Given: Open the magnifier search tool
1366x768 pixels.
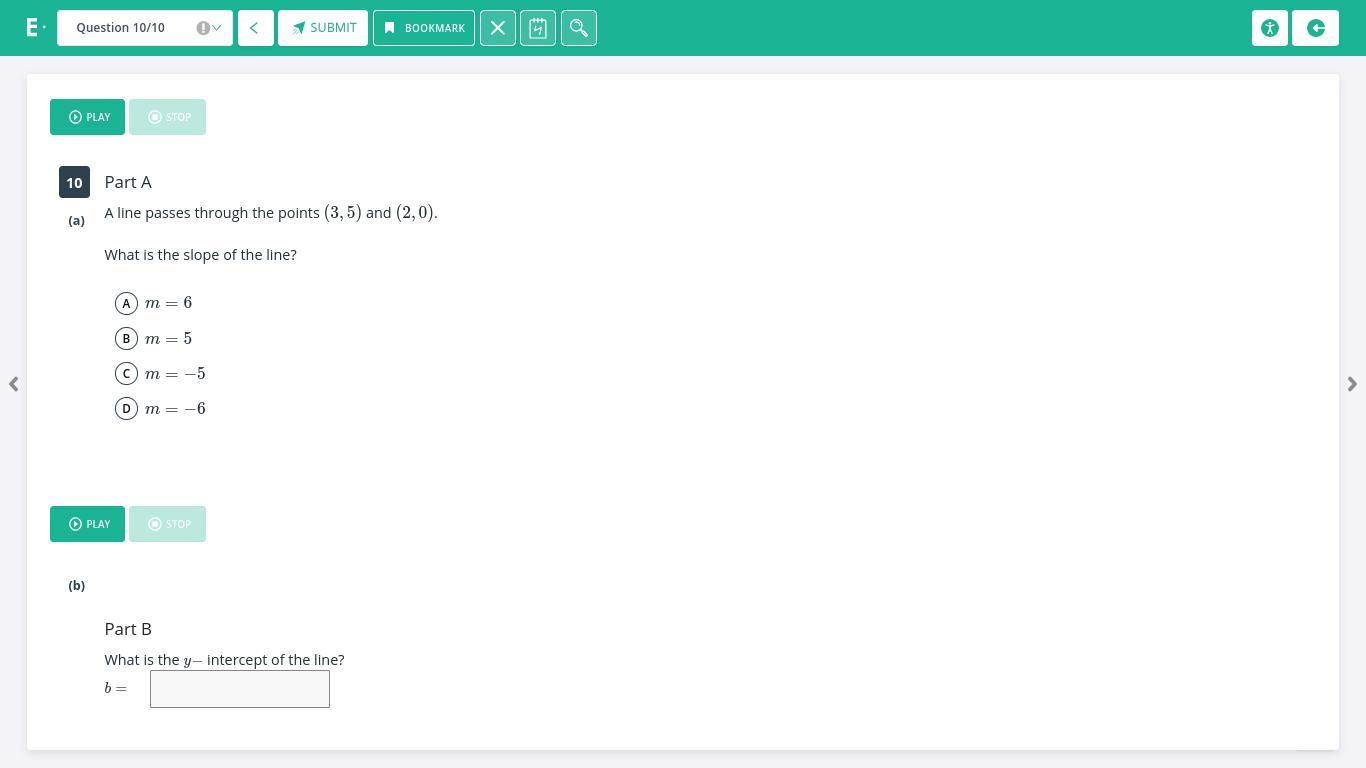Looking at the screenshot, I should (x=578, y=28).
